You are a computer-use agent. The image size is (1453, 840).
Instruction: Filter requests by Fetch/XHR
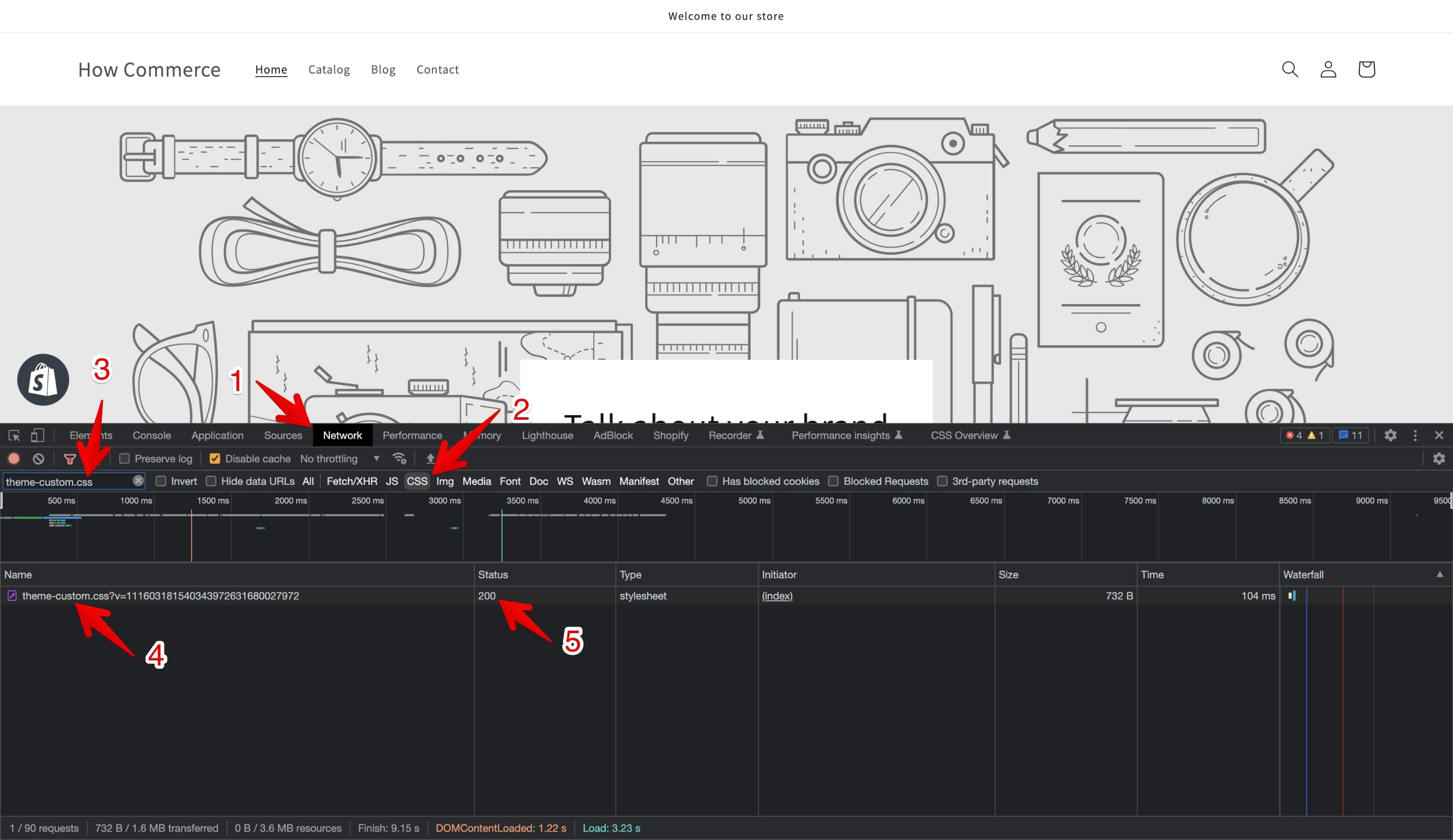(x=352, y=481)
